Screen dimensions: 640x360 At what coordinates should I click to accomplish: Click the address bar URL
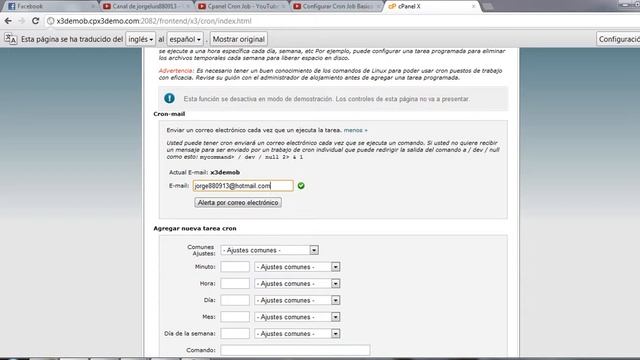pos(154,21)
